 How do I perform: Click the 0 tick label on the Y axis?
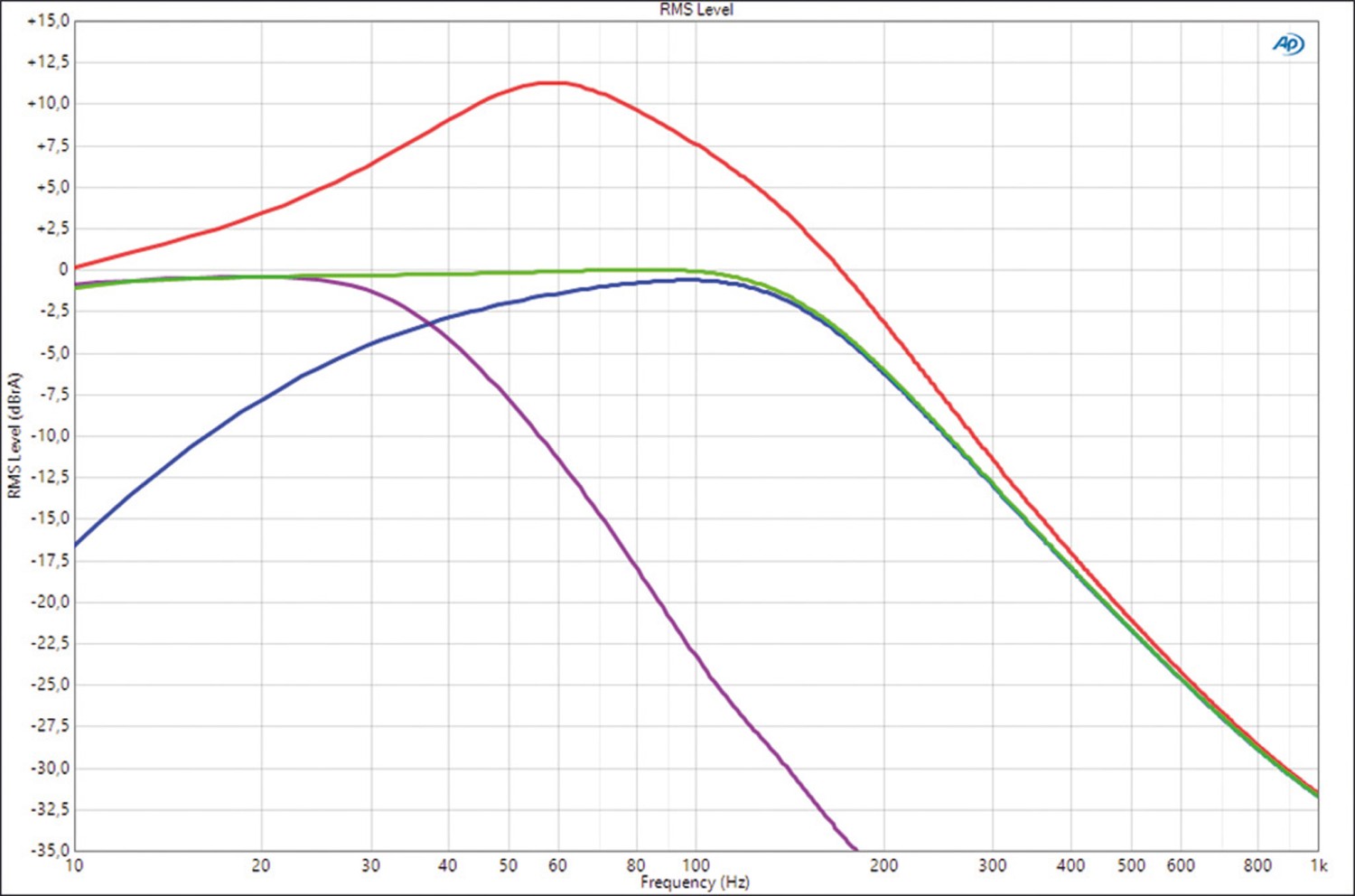pos(62,269)
